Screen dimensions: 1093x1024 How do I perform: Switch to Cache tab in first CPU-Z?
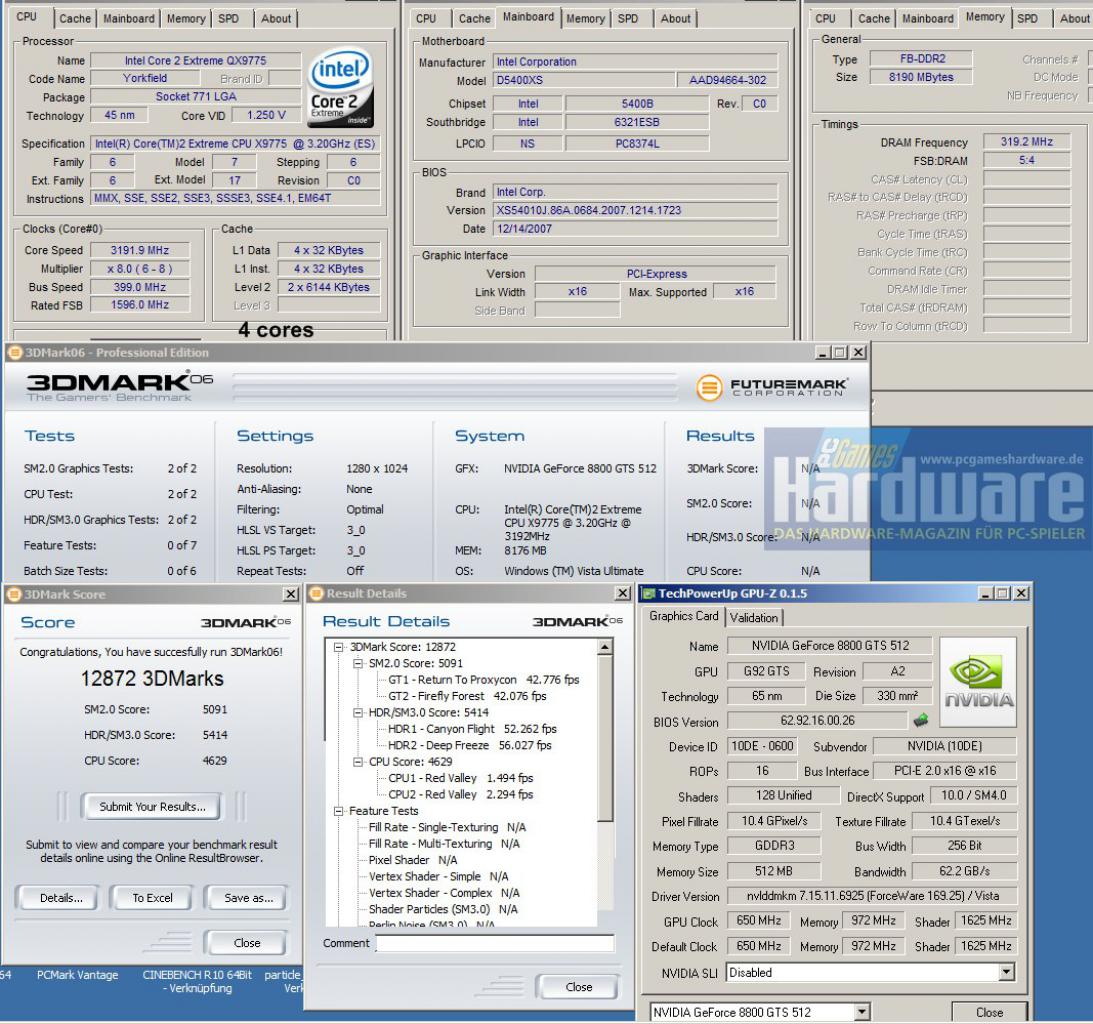(75, 19)
